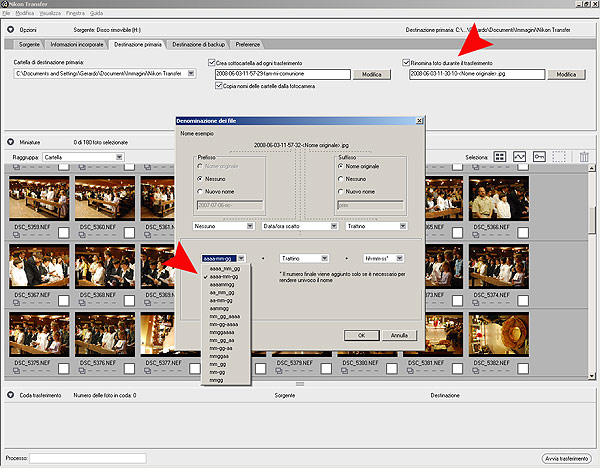Click Annulla in the file naming dialog
The image size is (600, 468).
point(399,335)
